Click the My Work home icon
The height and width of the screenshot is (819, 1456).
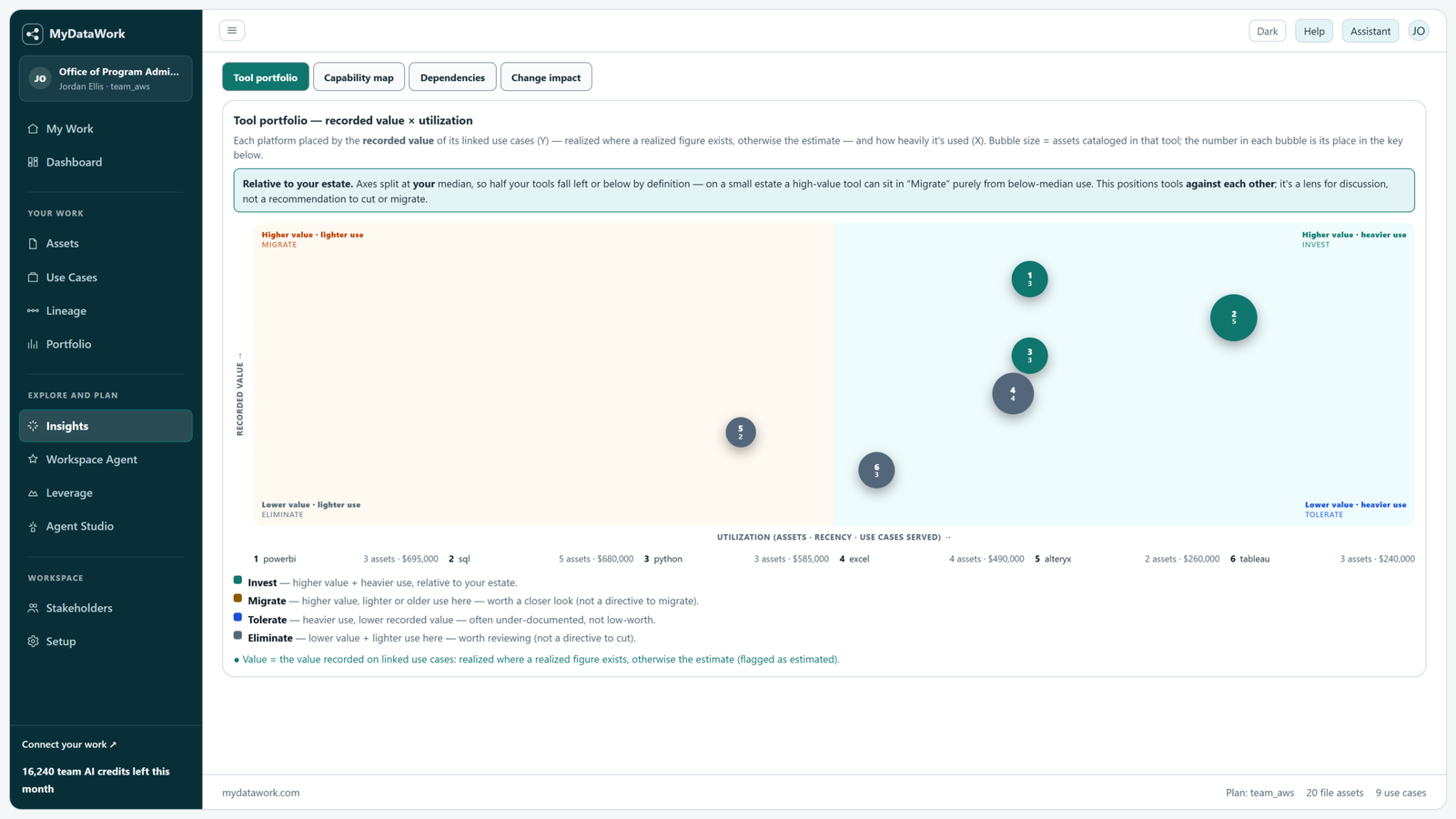[33, 129]
